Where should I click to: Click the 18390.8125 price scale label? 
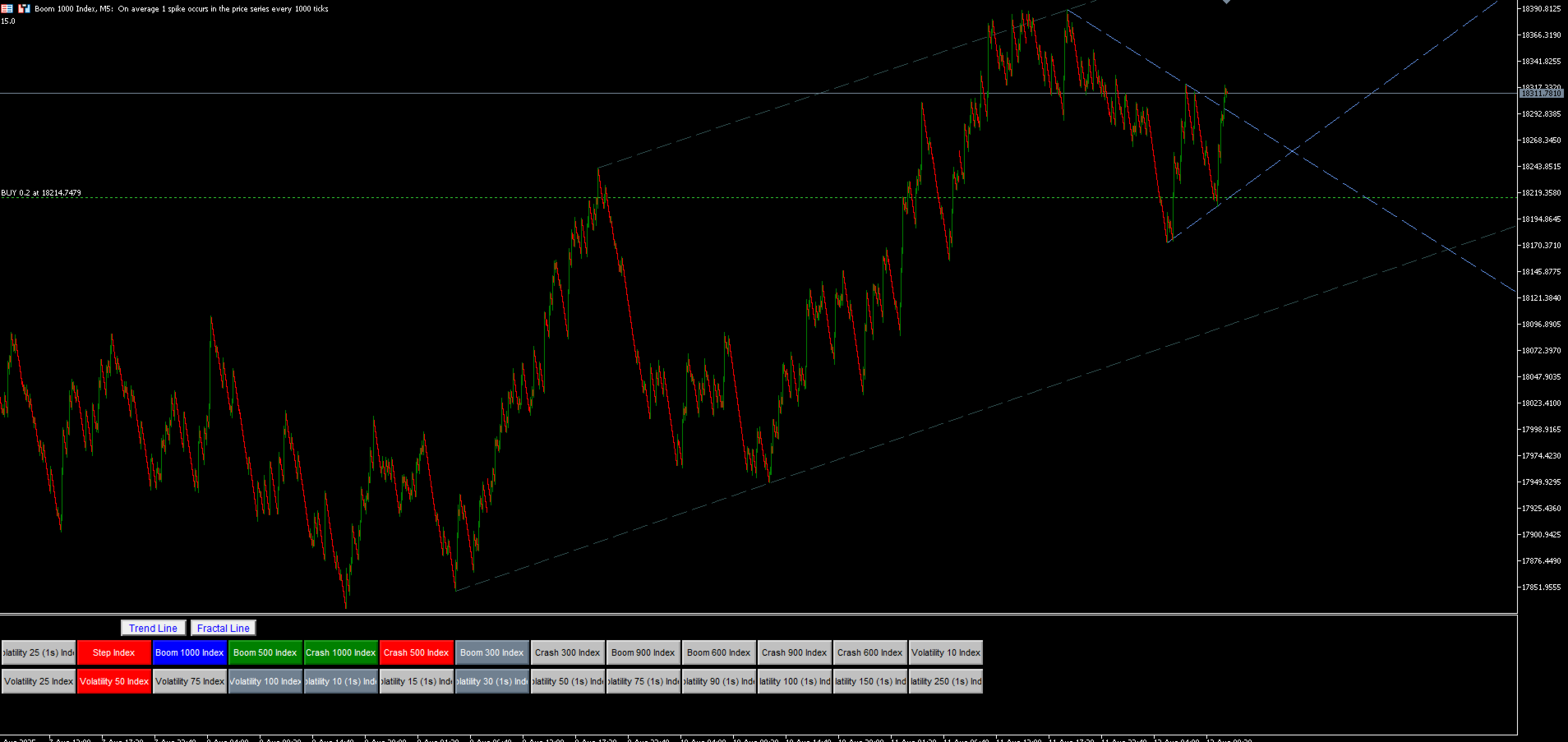(1541, 9)
